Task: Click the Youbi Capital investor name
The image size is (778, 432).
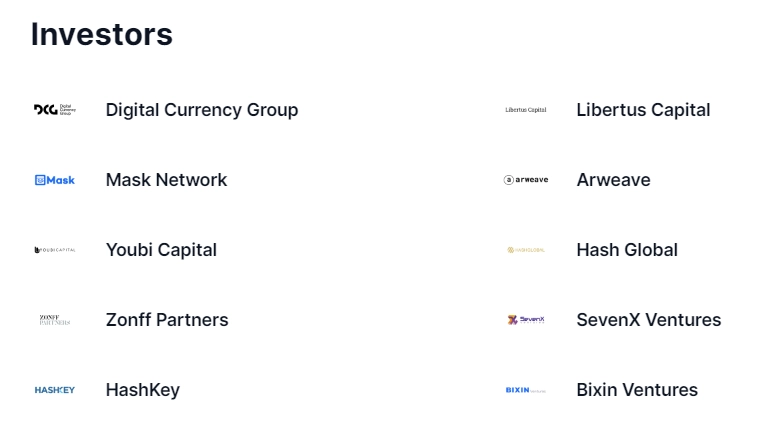Action: [x=161, y=250]
